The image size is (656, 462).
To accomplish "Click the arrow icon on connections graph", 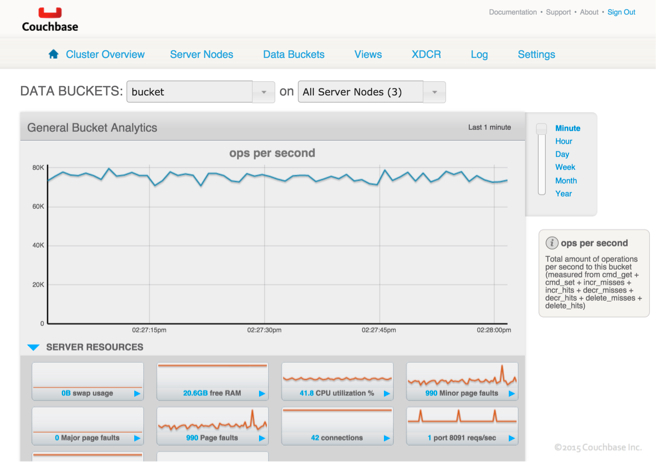I will (387, 438).
